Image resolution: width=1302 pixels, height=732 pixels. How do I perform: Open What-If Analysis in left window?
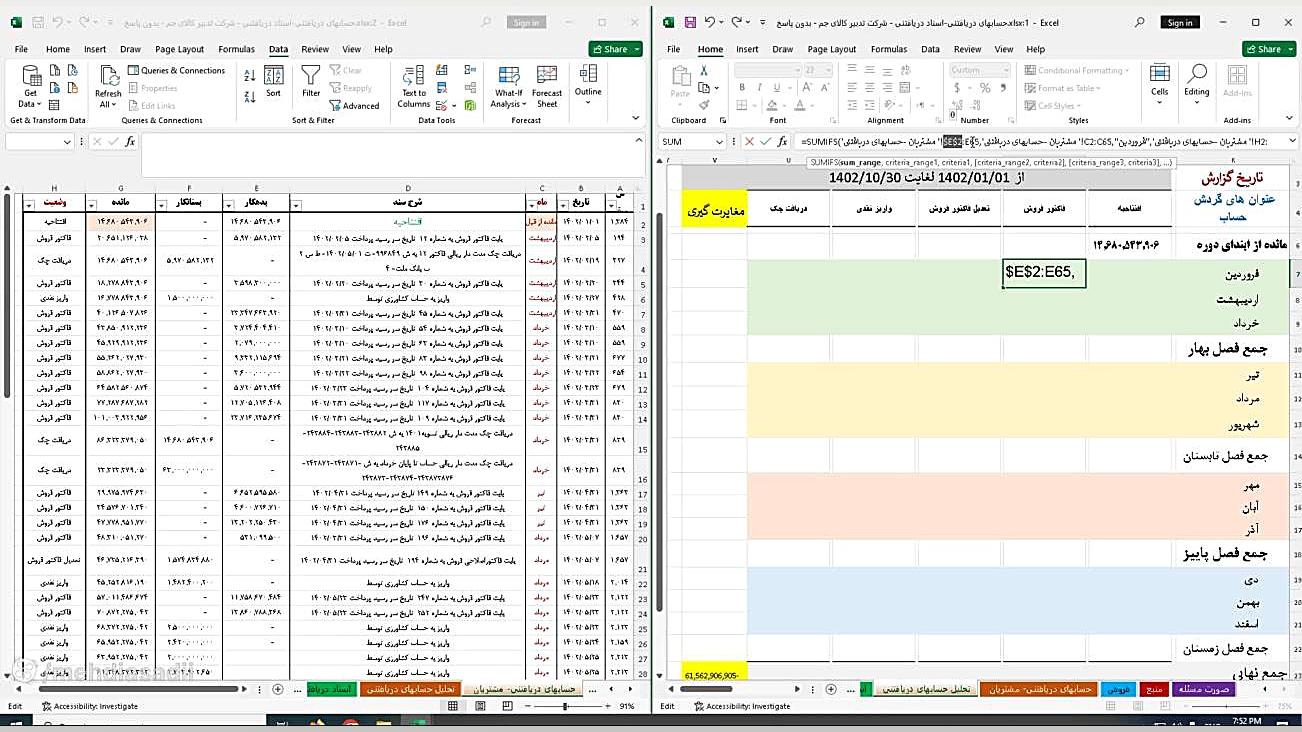point(508,87)
